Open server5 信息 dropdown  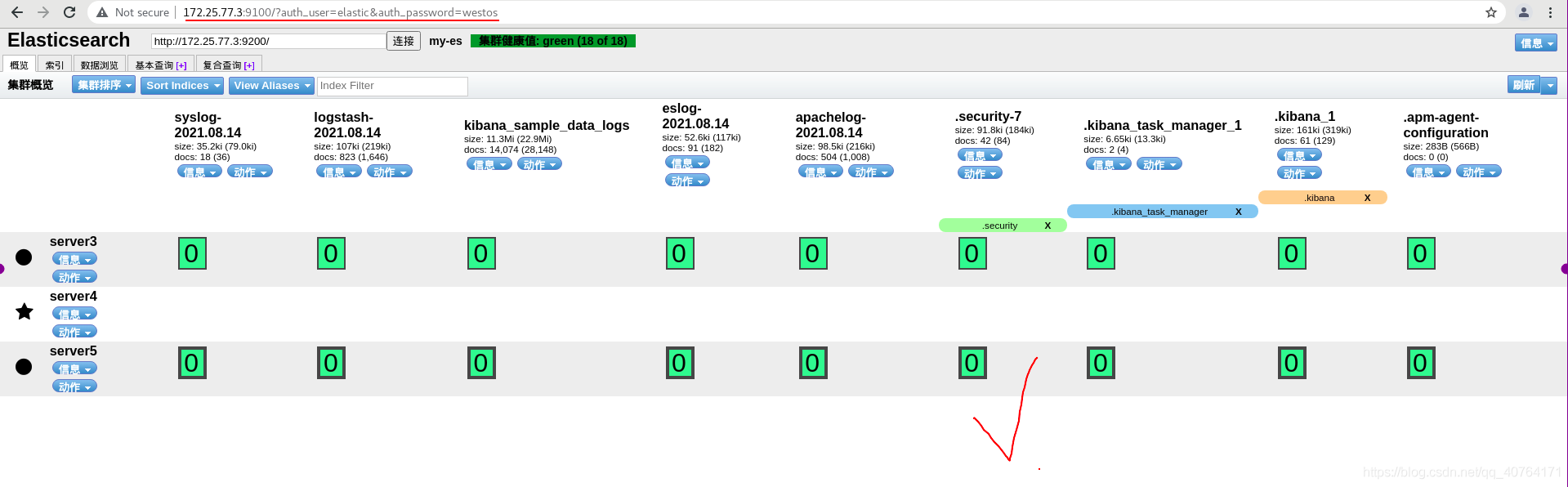(x=74, y=369)
